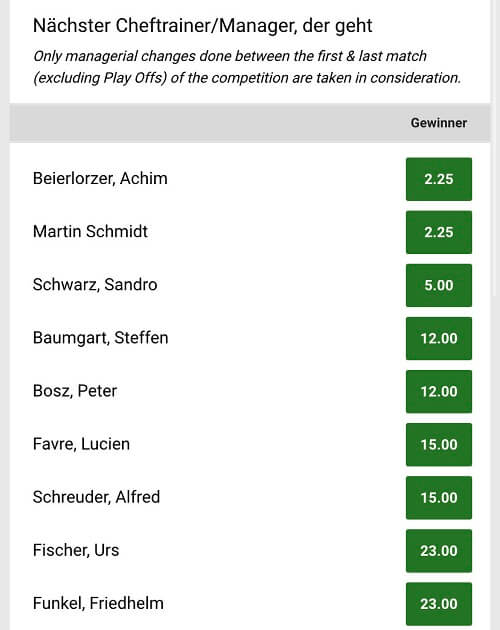
Task: Select the 2.25 odds for Beierlorzer, Achim
Action: (439, 179)
